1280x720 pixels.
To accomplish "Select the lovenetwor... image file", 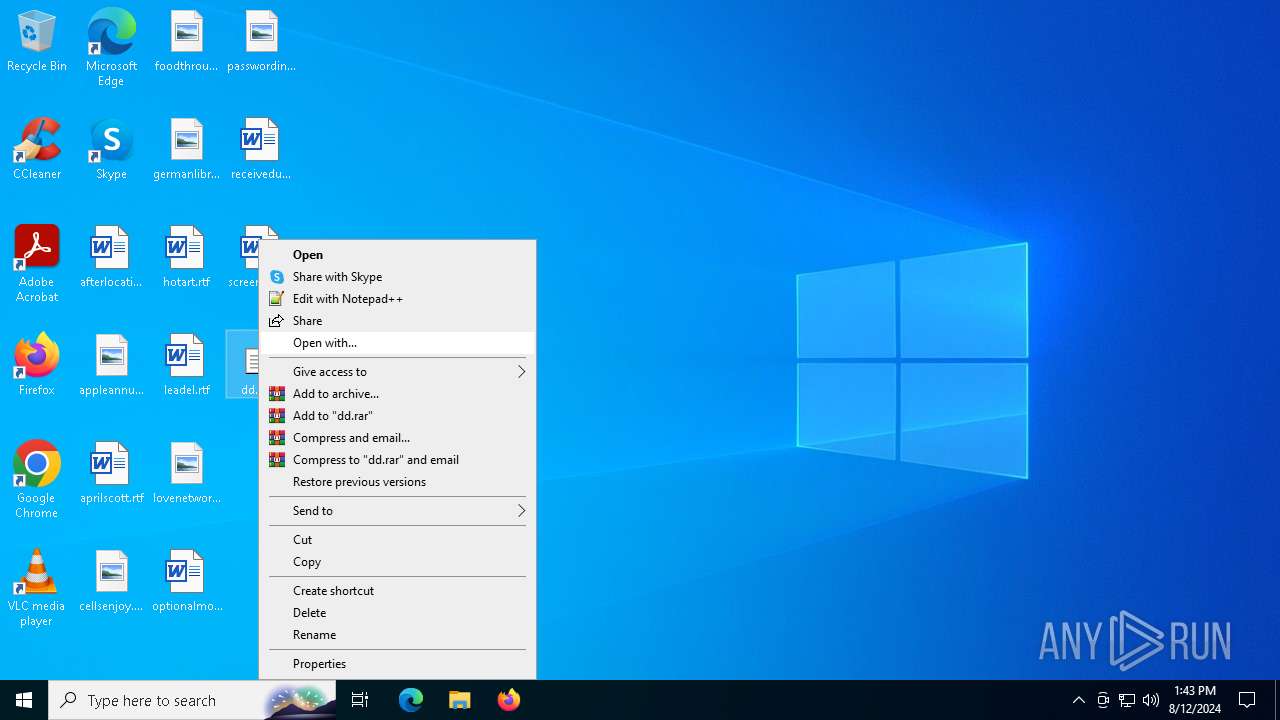I will point(186,473).
